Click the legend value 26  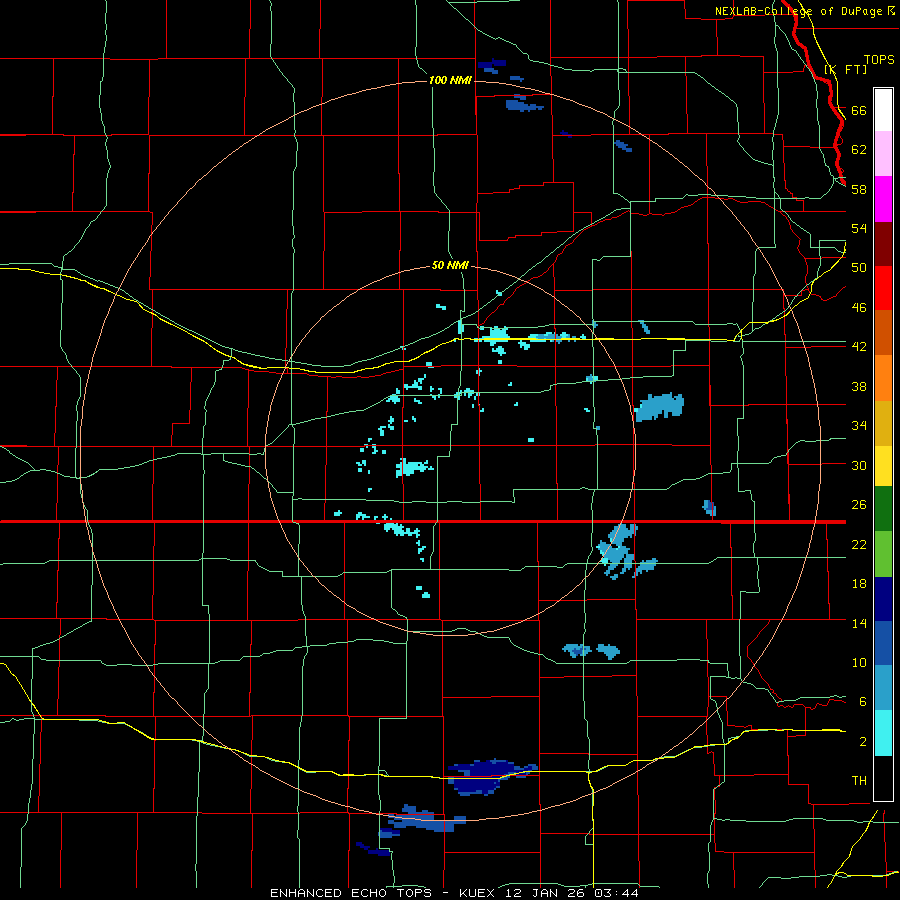pyautogui.click(x=859, y=505)
